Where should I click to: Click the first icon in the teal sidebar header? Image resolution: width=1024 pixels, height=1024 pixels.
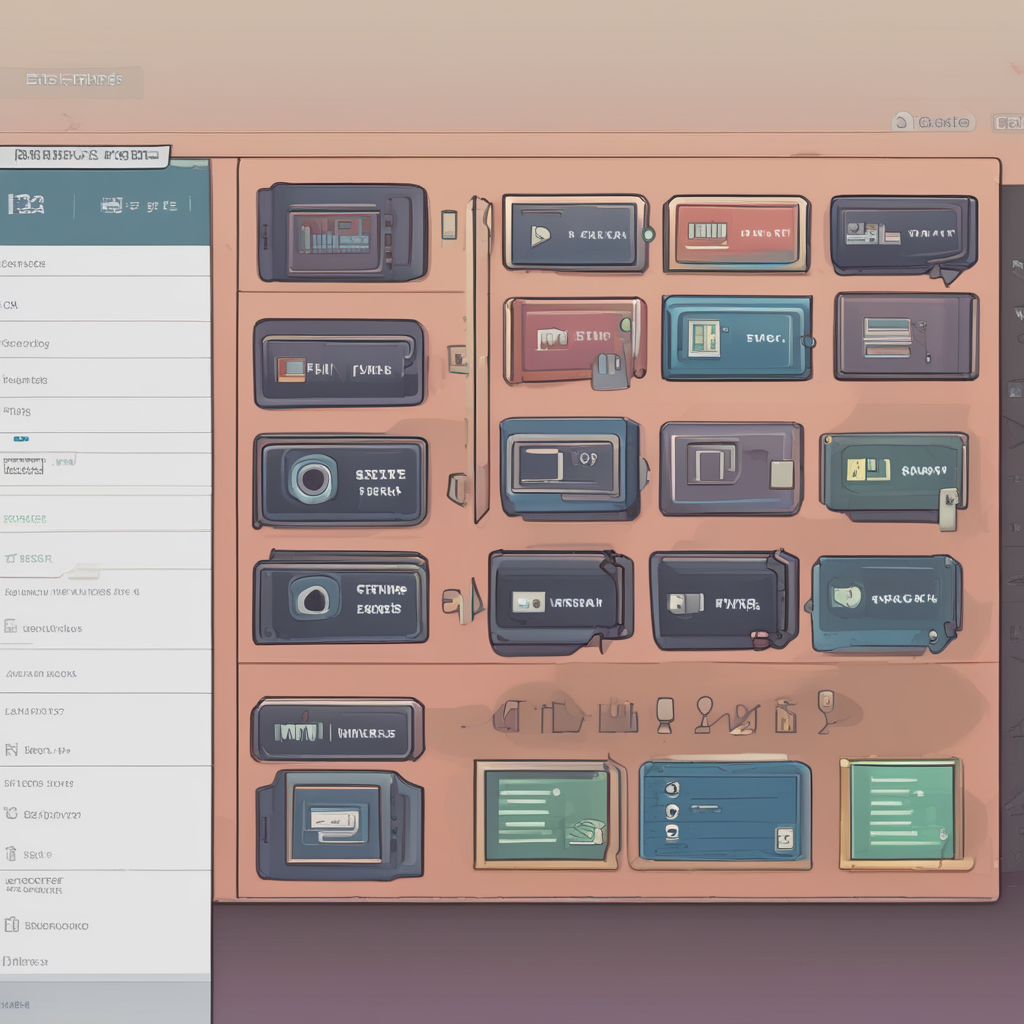tap(25, 204)
